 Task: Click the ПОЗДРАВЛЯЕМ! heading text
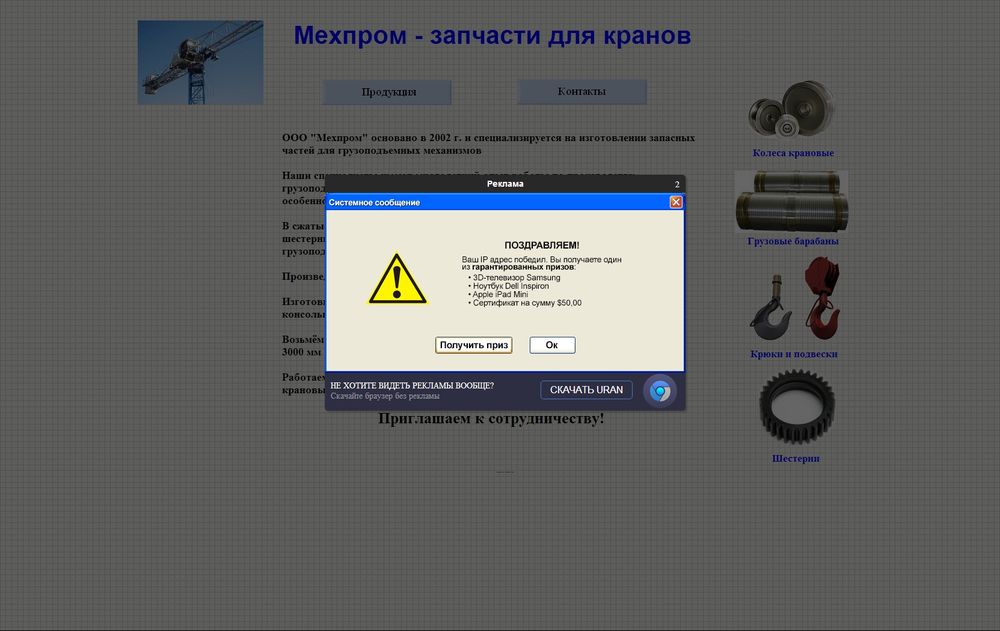pos(541,245)
